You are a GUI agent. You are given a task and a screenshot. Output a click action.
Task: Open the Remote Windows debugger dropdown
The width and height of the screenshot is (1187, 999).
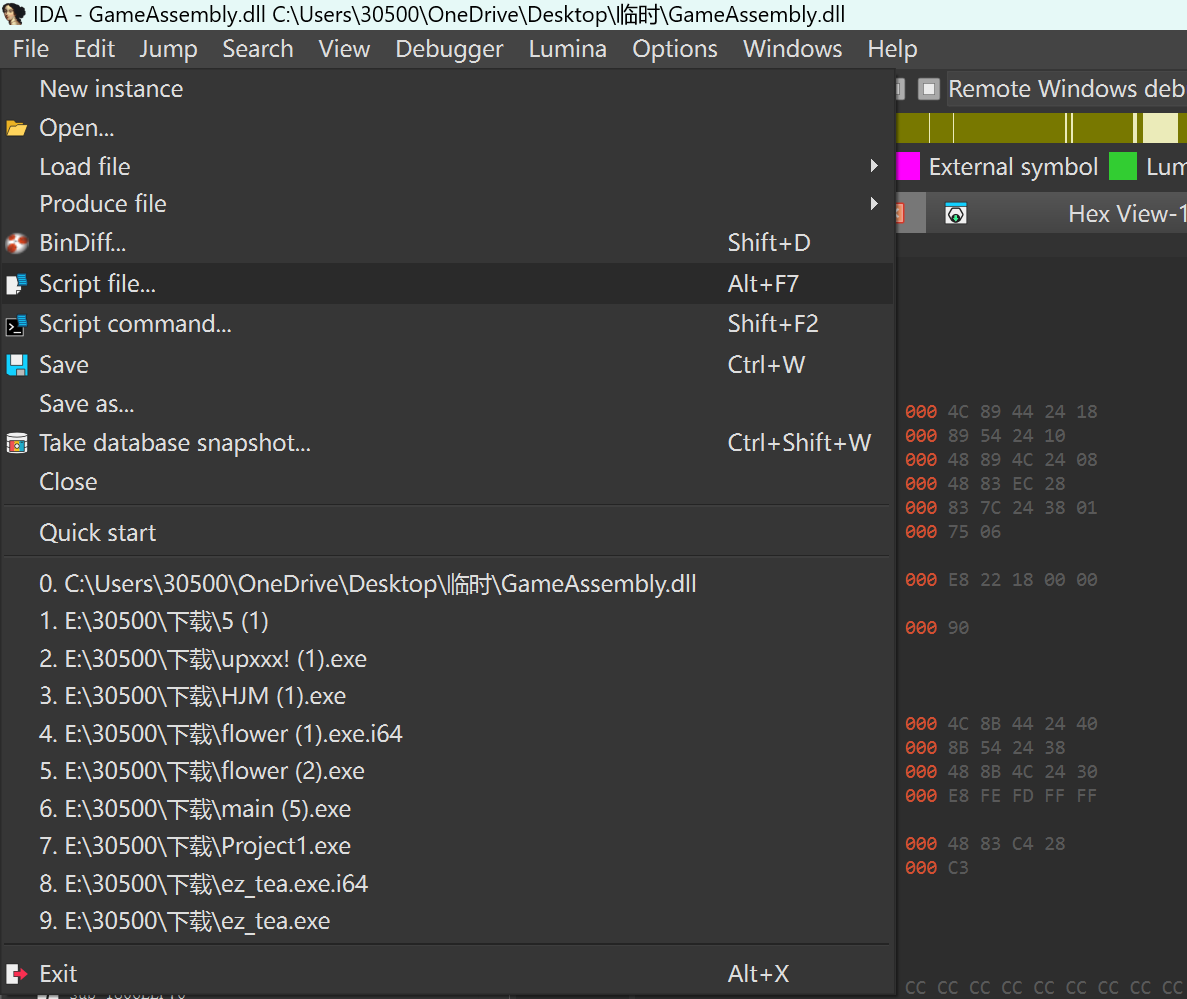(x=1066, y=89)
